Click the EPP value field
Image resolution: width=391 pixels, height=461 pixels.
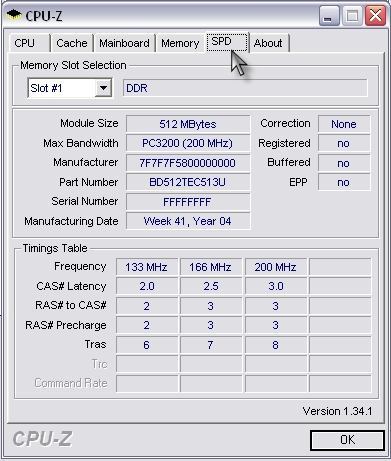(x=344, y=182)
